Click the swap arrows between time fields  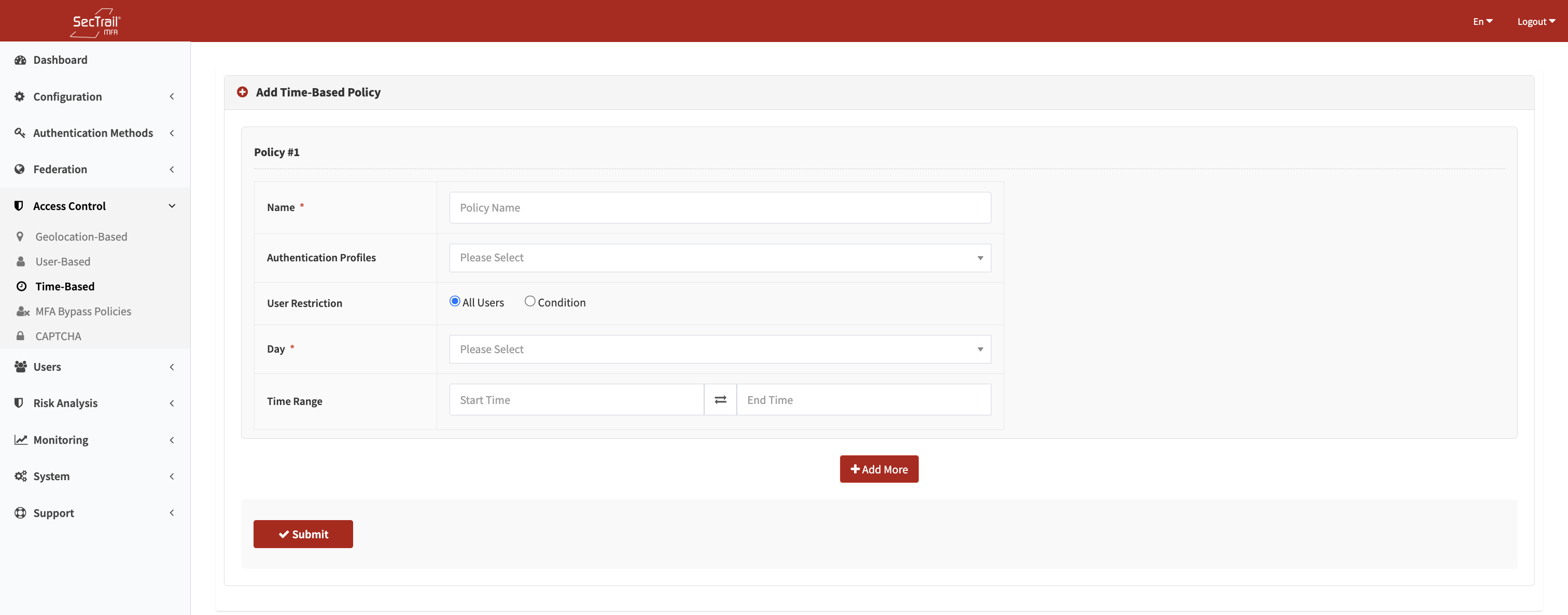pyautogui.click(x=720, y=400)
